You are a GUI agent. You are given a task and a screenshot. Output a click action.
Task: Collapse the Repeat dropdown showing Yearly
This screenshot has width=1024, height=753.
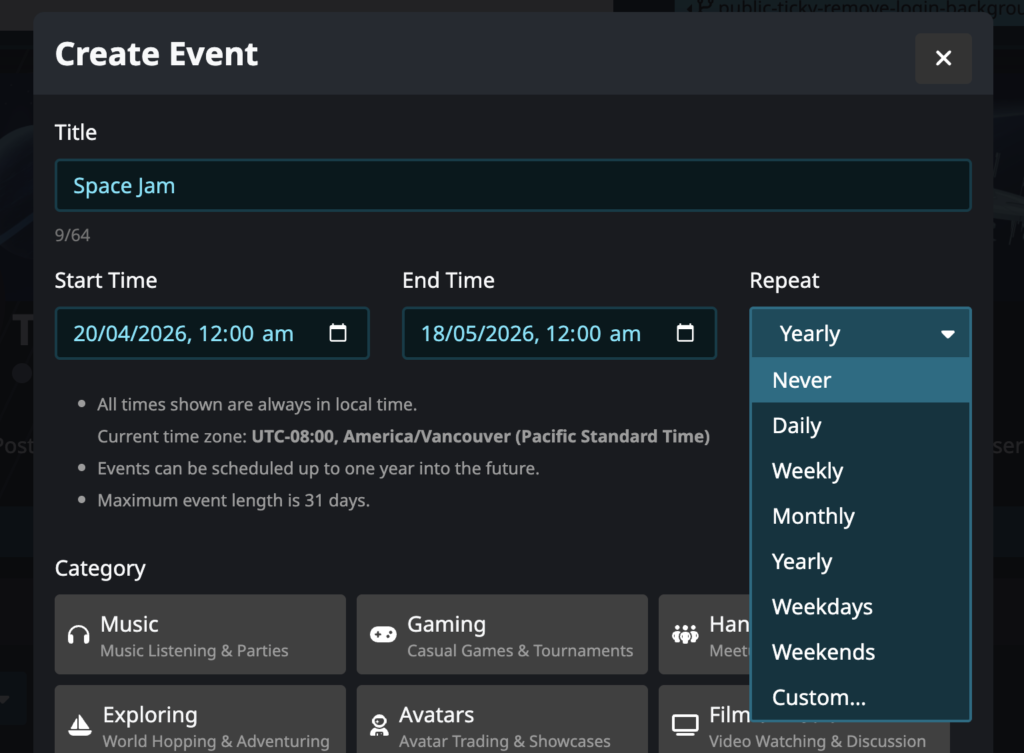click(x=860, y=333)
